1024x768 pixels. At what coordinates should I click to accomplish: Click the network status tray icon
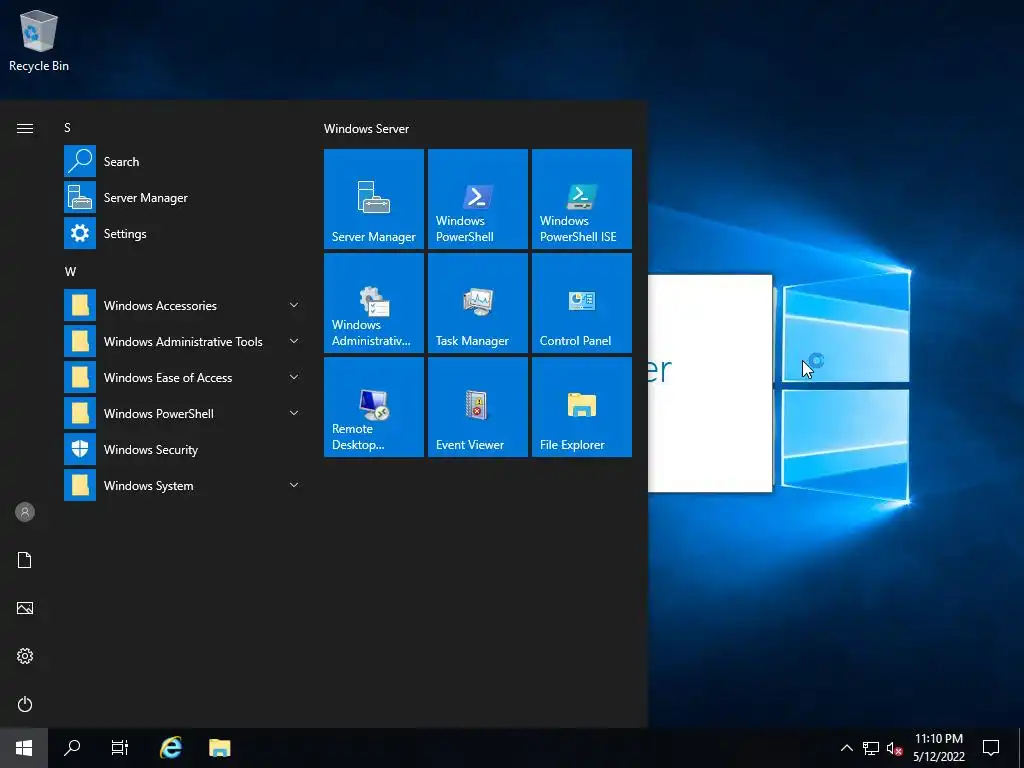pos(871,748)
